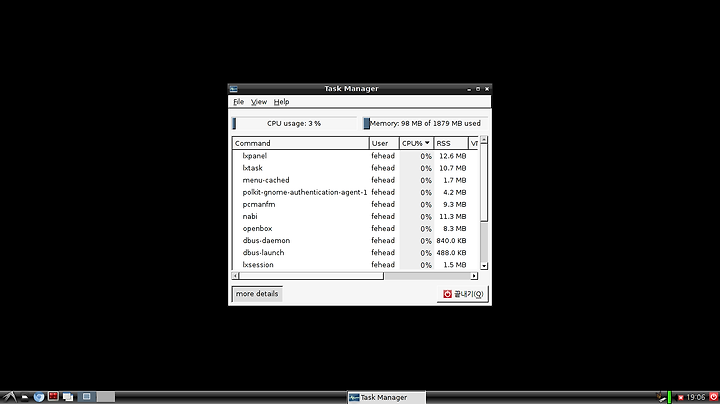This screenshot has height=404, width=720.
Task: Select the lxpanel process row
Action: click(356, 156)
